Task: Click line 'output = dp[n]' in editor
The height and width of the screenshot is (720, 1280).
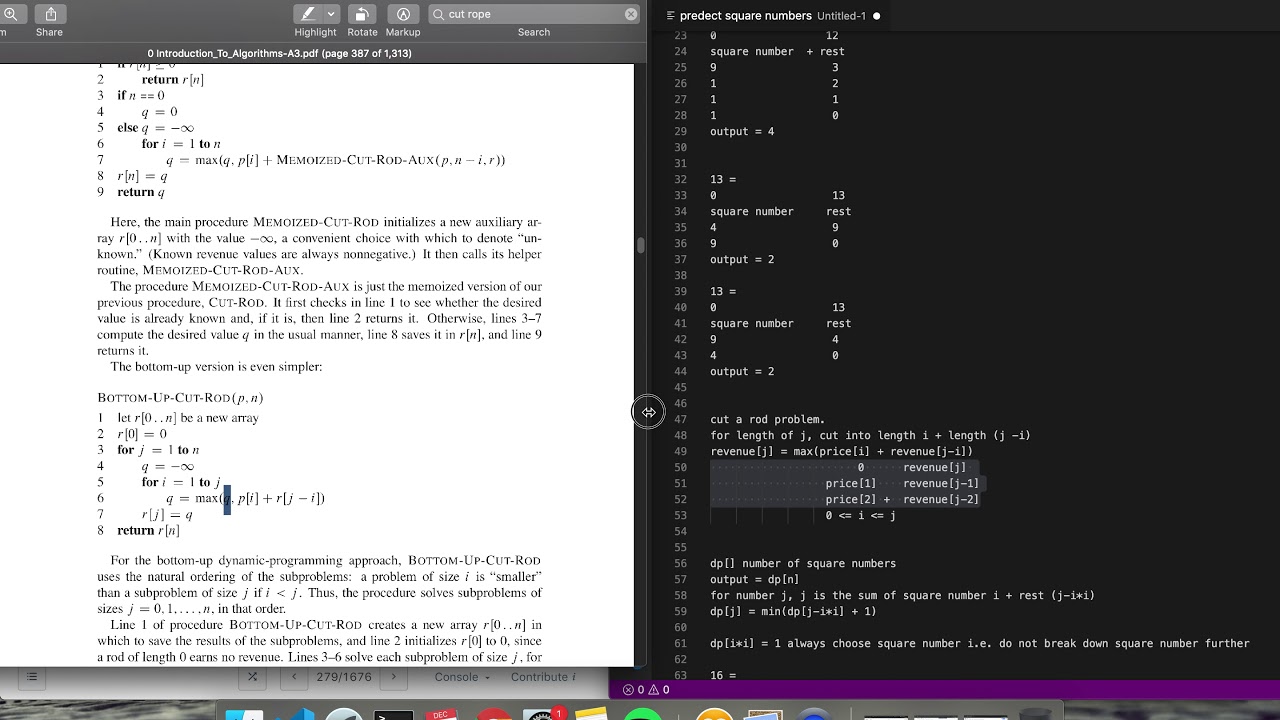Action: 754,579
